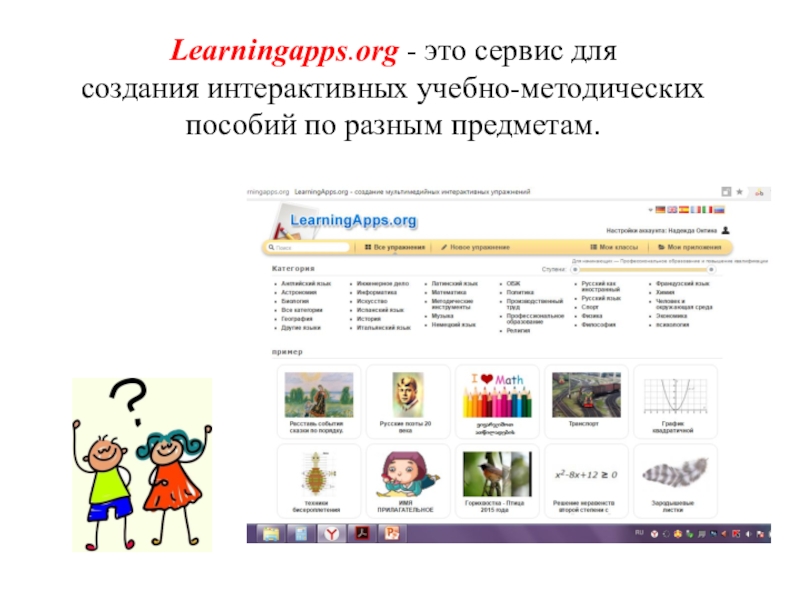Open 'Мои приложения' in the yellow bar
800x600 pixels.
pyautogui.click(x=690, y=247)
